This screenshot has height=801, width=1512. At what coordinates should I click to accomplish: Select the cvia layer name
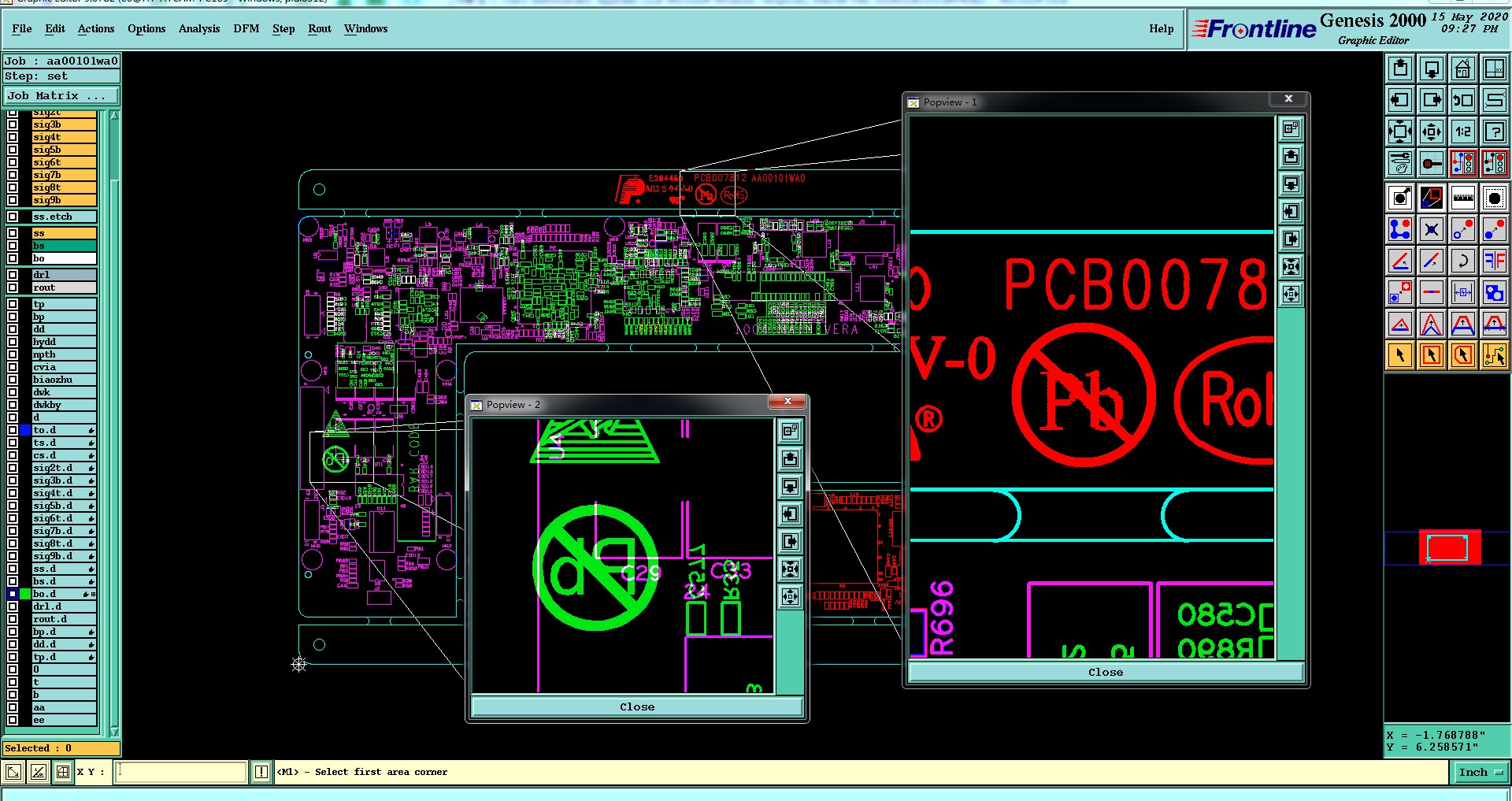tap(64, 367)
